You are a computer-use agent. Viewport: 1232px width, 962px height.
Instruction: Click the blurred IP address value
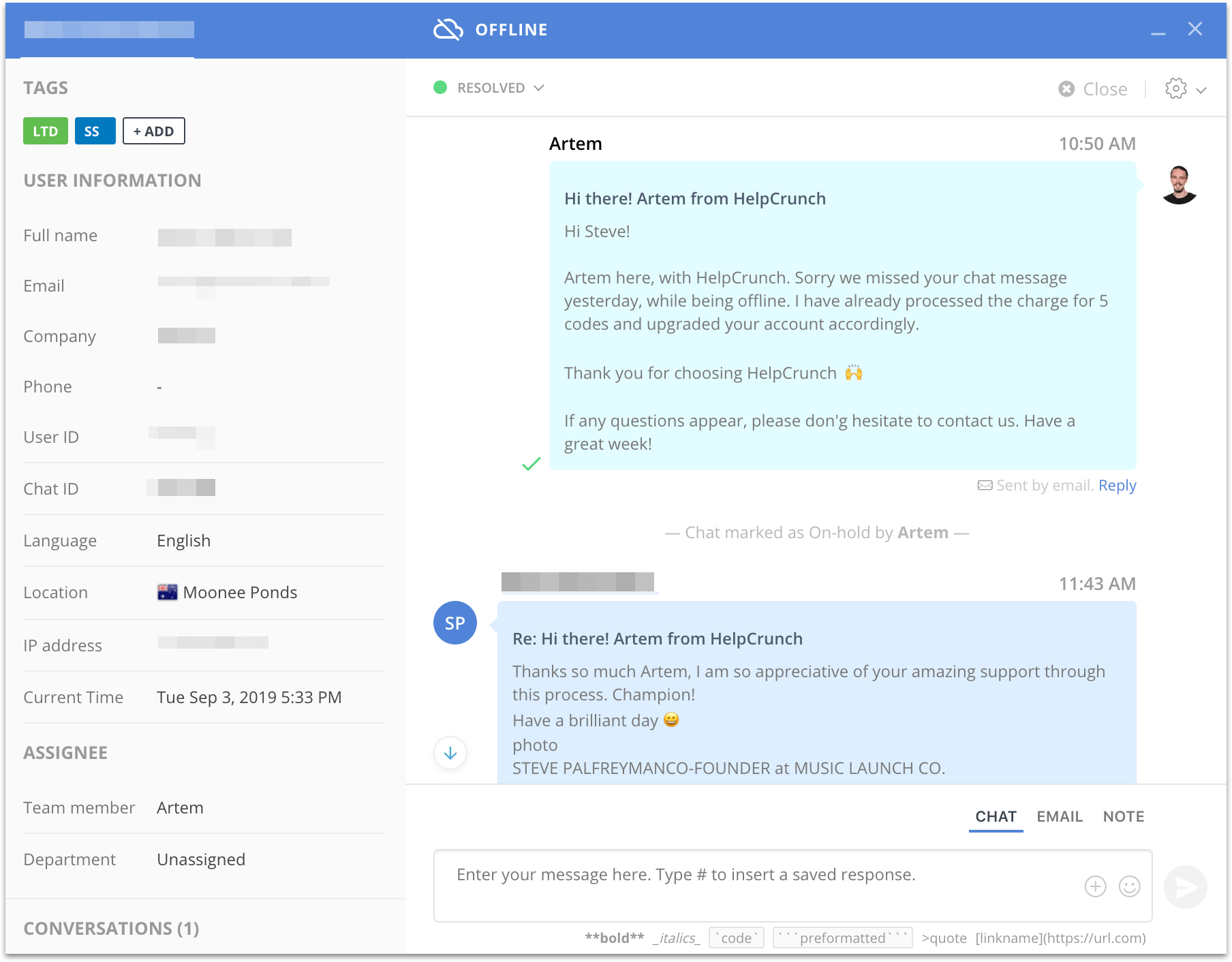[213, 642]
